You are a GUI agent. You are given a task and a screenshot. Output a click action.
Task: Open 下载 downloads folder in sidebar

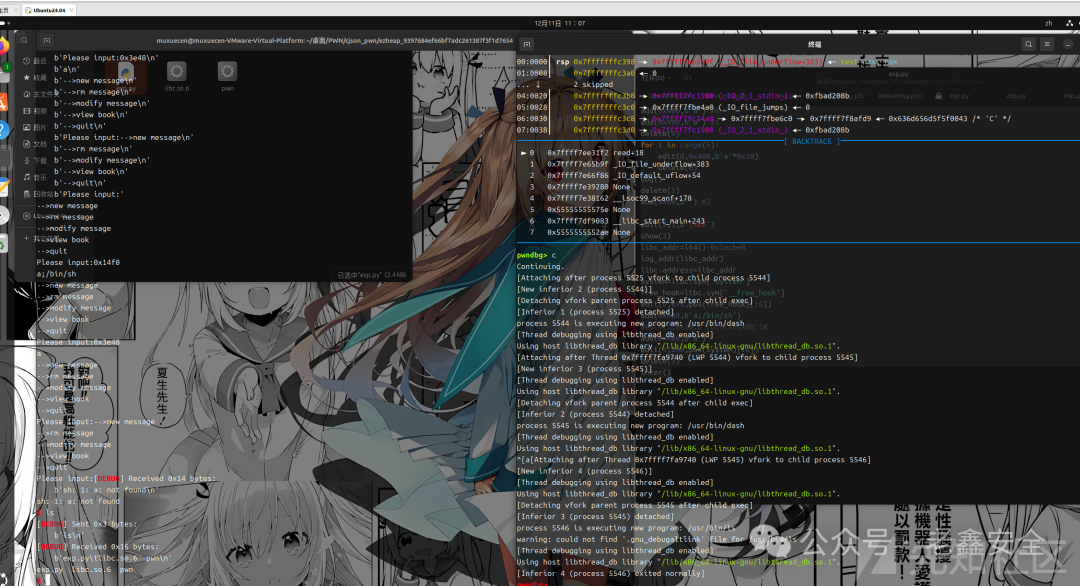[34, 160]
